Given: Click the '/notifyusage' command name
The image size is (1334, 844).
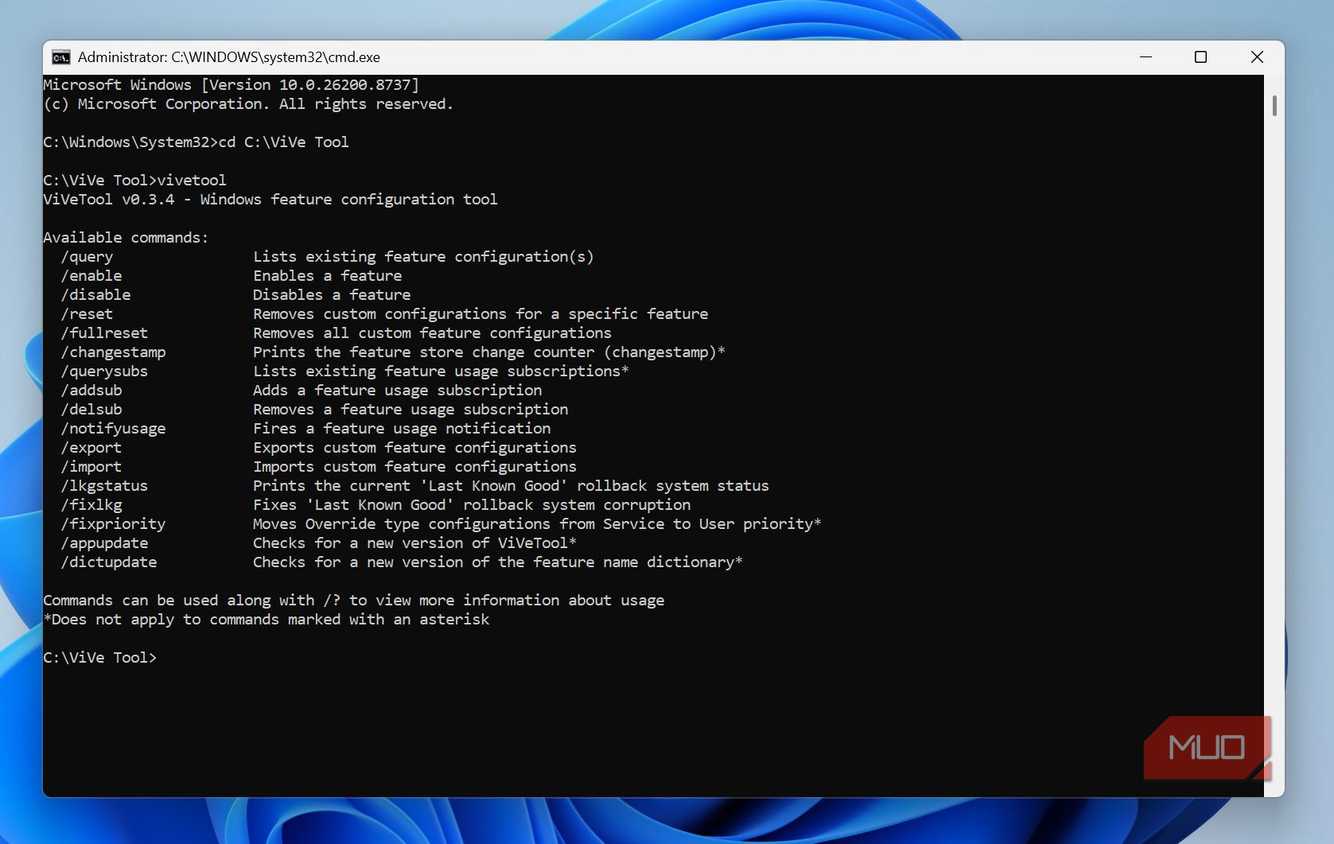Looking at the screenshot, I should [x=113, y=428].
